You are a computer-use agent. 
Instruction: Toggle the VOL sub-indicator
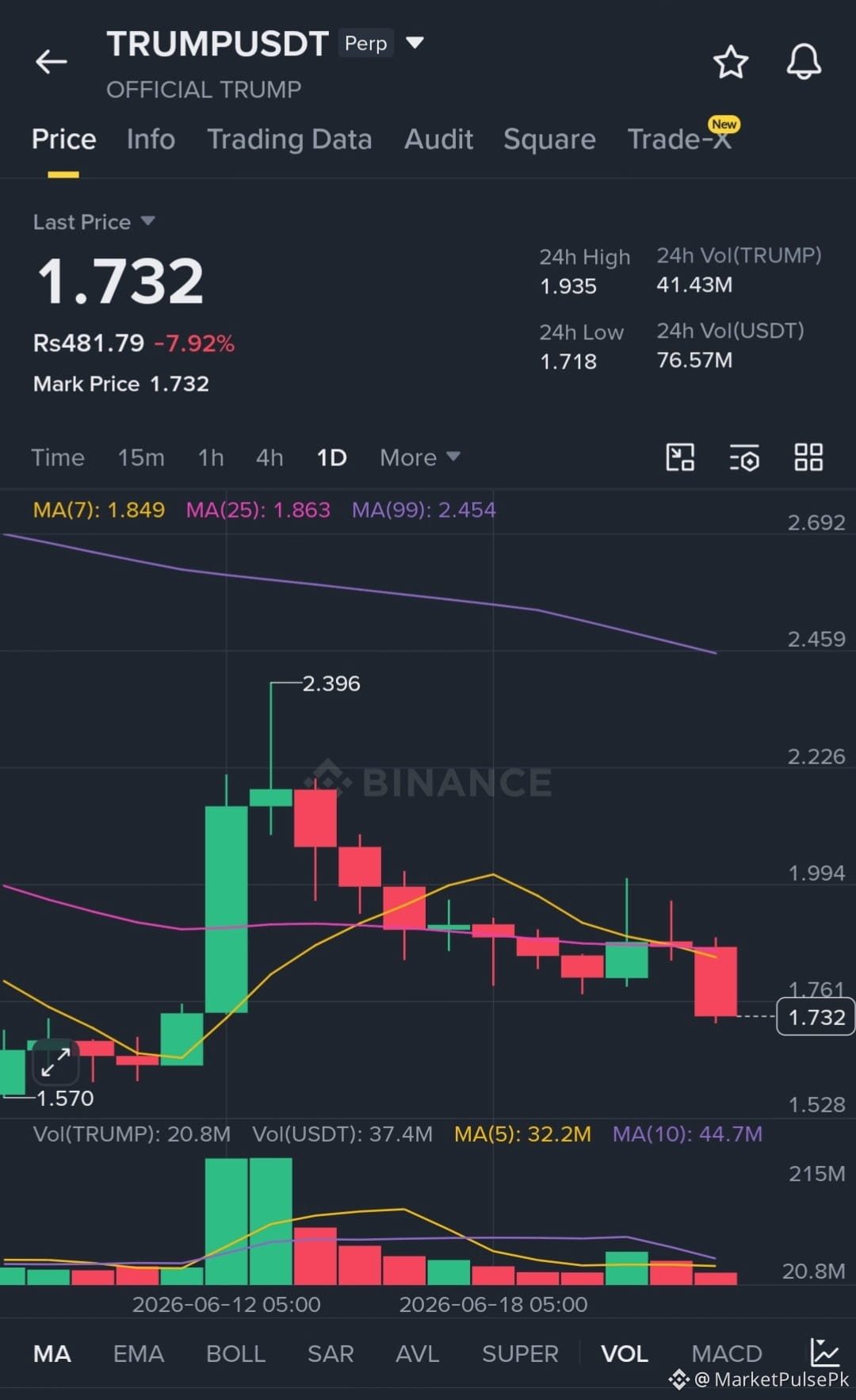pyautogui.click(x=625, y=1353)
